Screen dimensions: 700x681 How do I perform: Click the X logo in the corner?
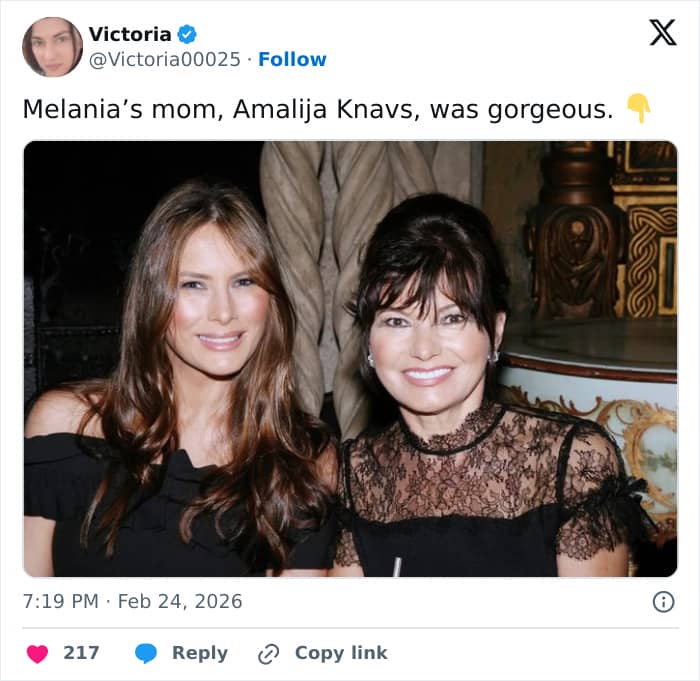662,34
